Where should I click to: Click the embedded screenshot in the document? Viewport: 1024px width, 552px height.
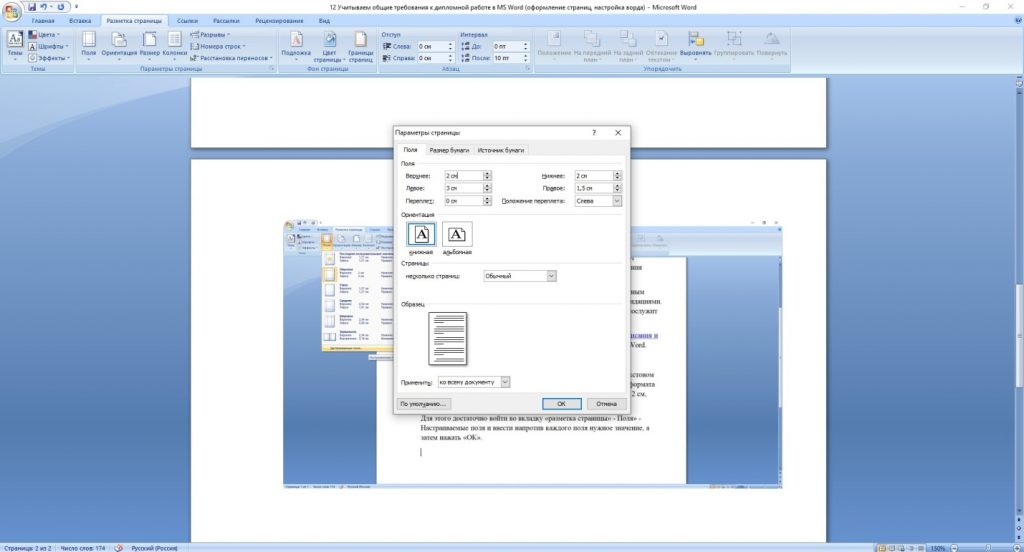point(532,355)
